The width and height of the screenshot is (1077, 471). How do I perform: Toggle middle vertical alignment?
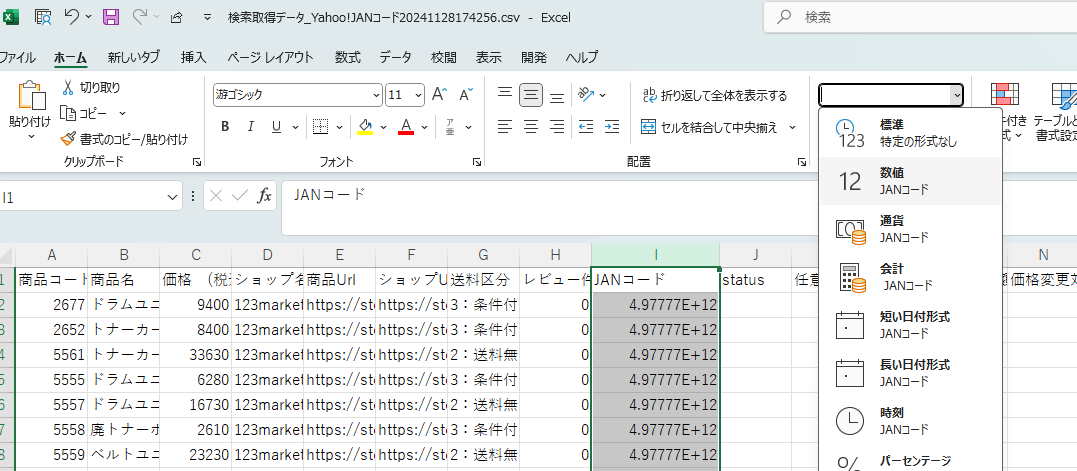tap(530, 95)
